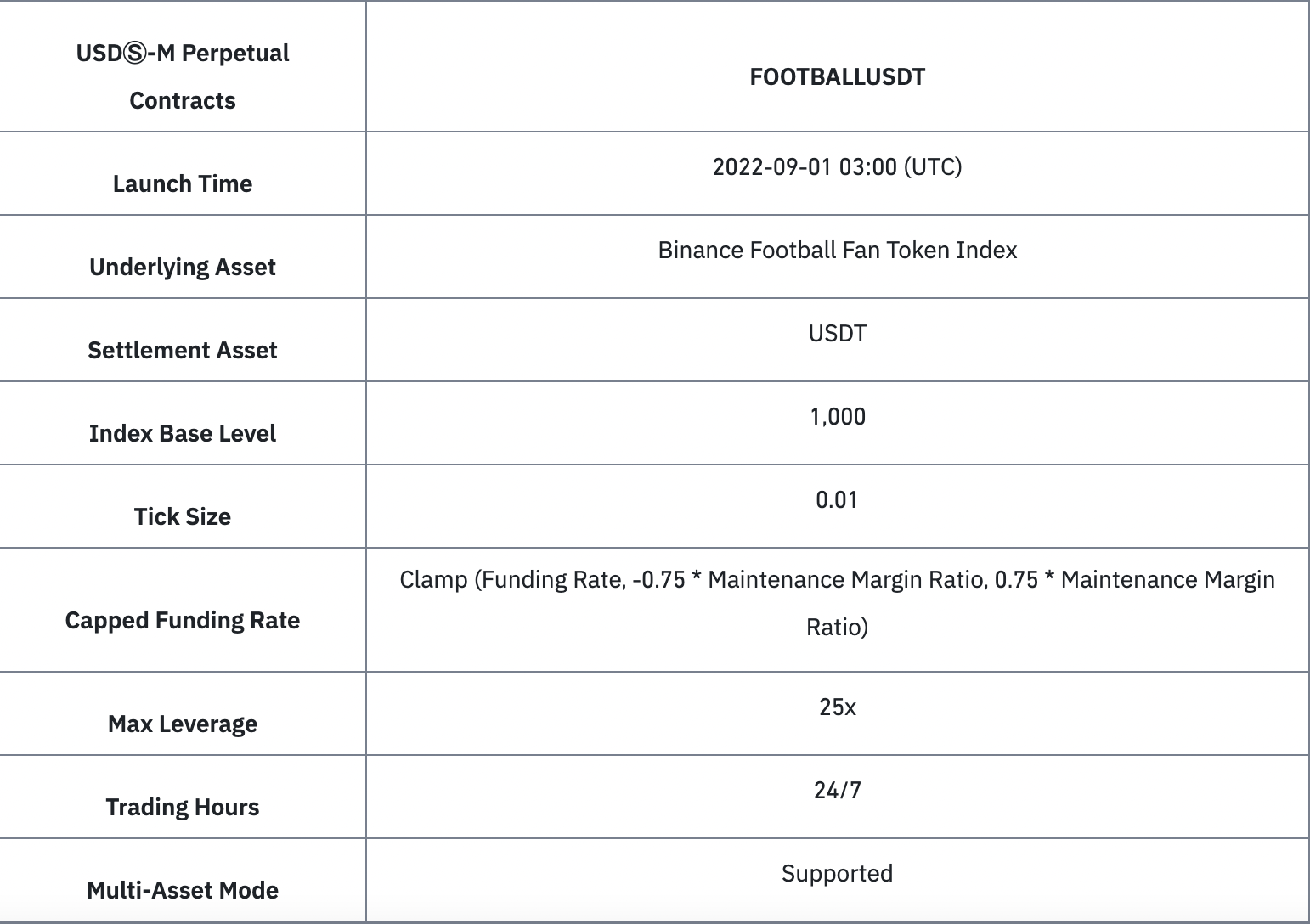Click the Settlement Asset label
This screenshot has height=924, width=1310.
click(x=183, y=350)
